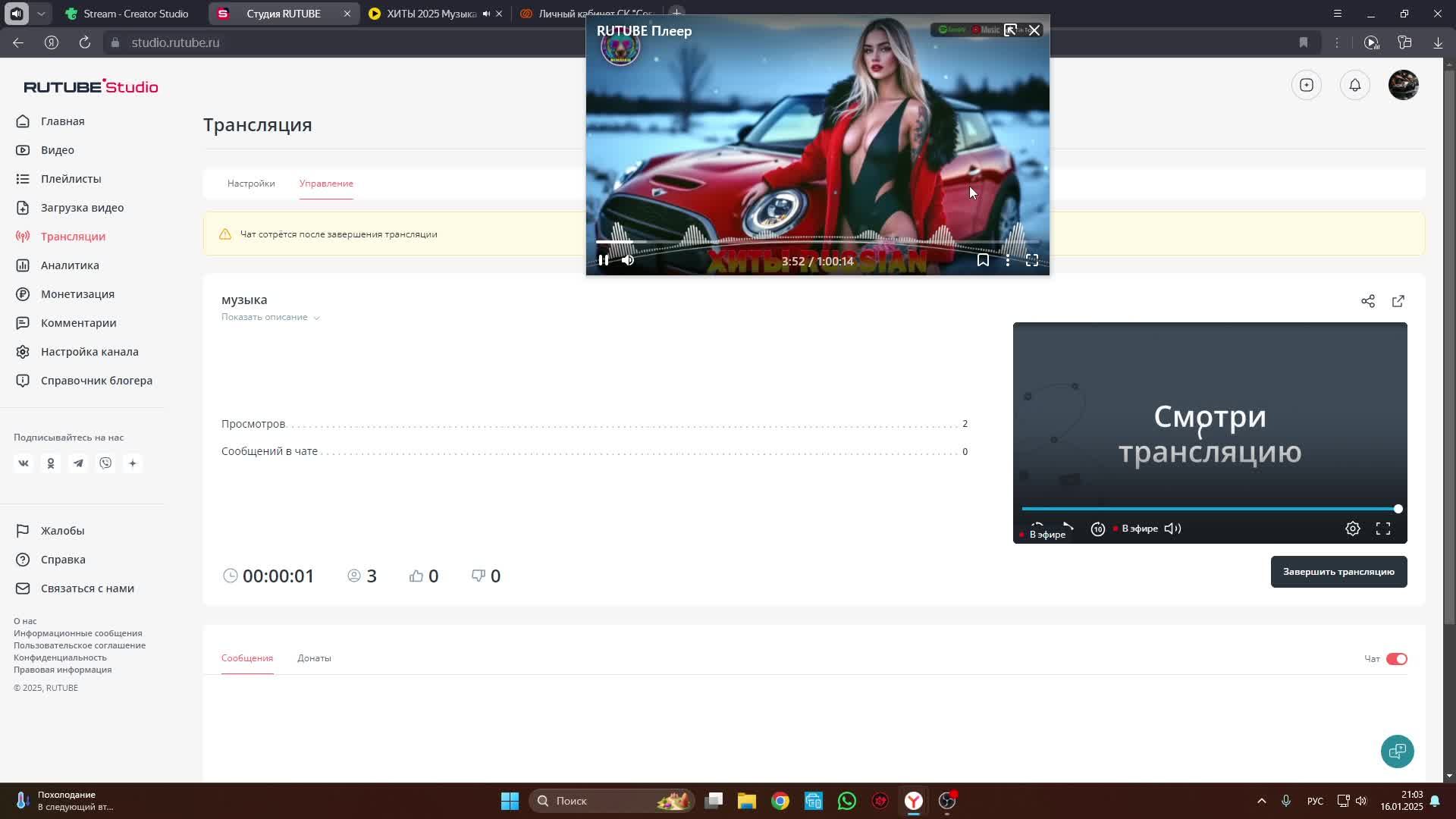Click the Справка question icon
This screenshot has width=1456, height=819.
[x=23, y=560]
